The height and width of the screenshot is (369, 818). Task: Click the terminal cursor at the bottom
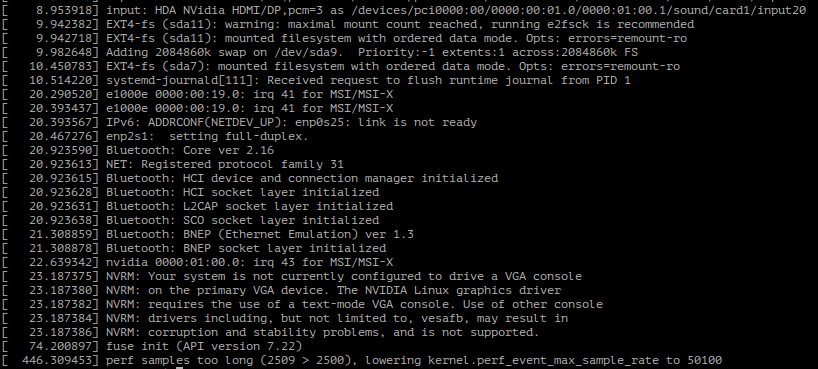click(179, 367)
